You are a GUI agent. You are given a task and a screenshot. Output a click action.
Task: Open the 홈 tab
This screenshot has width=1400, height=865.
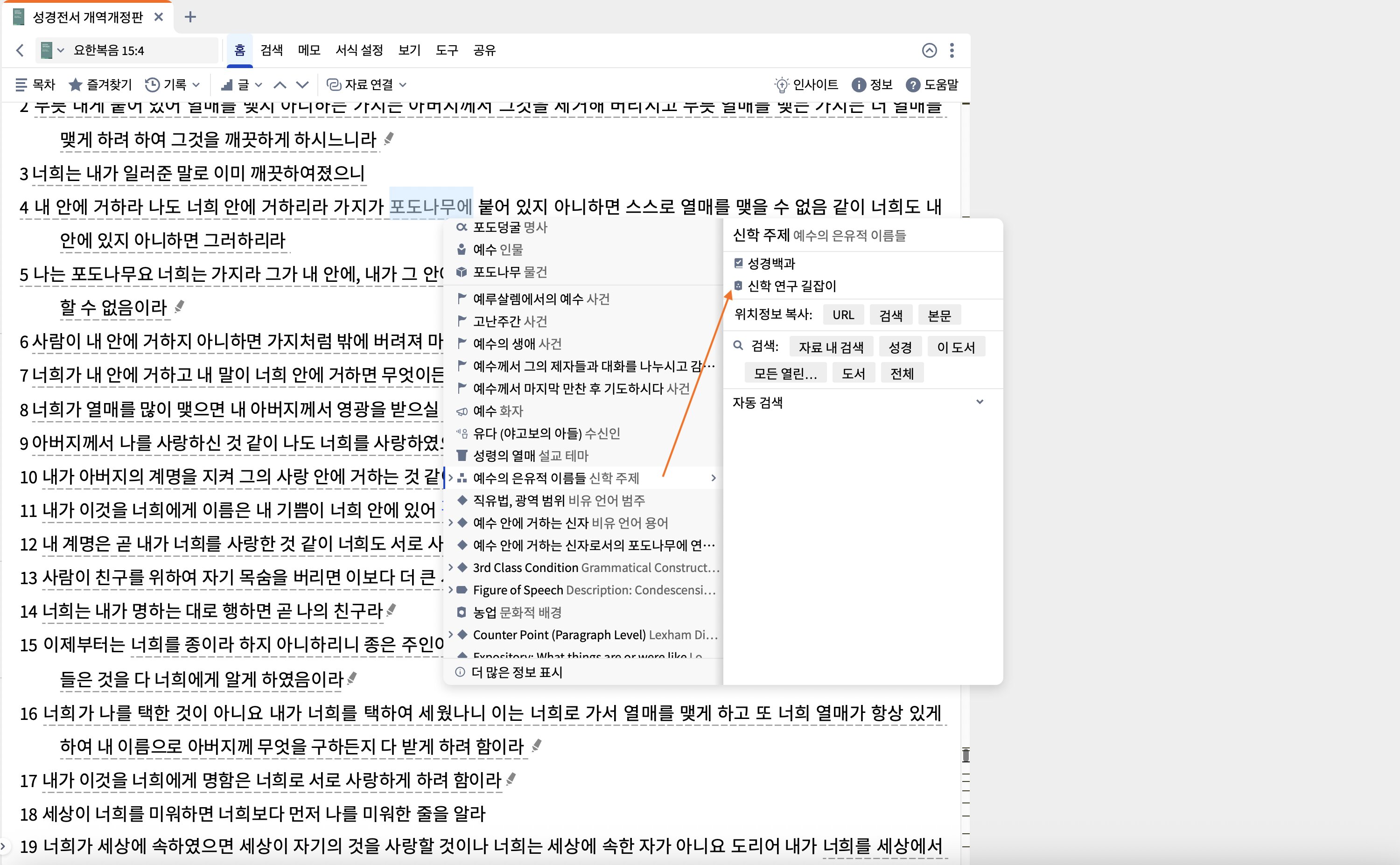click(x=240, y=50)
